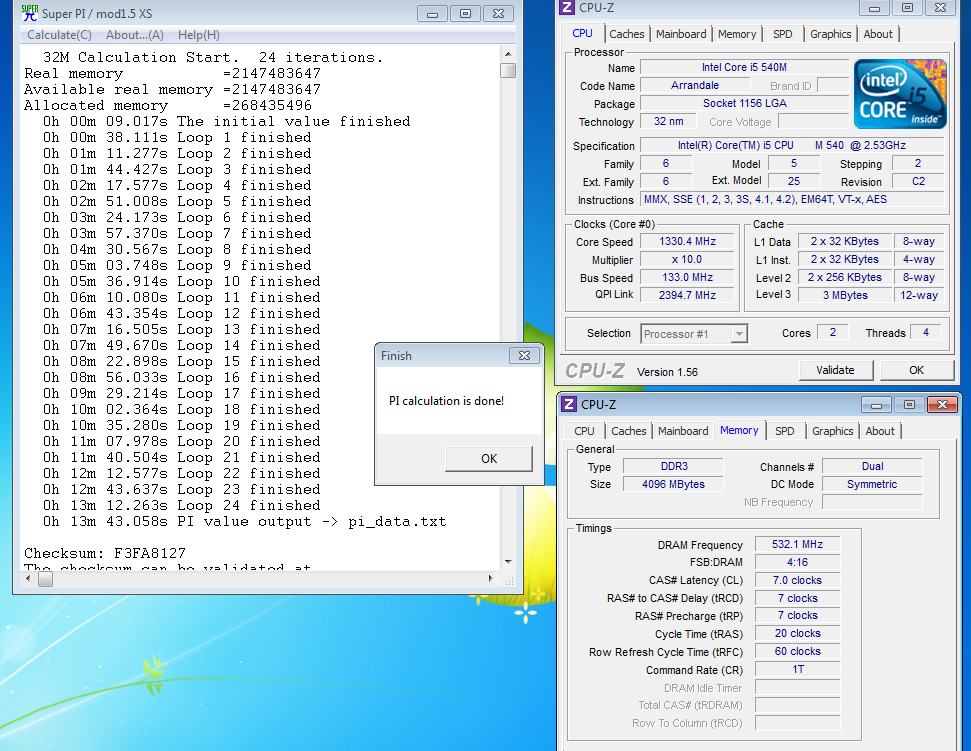Click the Super PI vertical scrollbar down arrow
This screenshot has height=751, width=971.
[x=508, y=562]
